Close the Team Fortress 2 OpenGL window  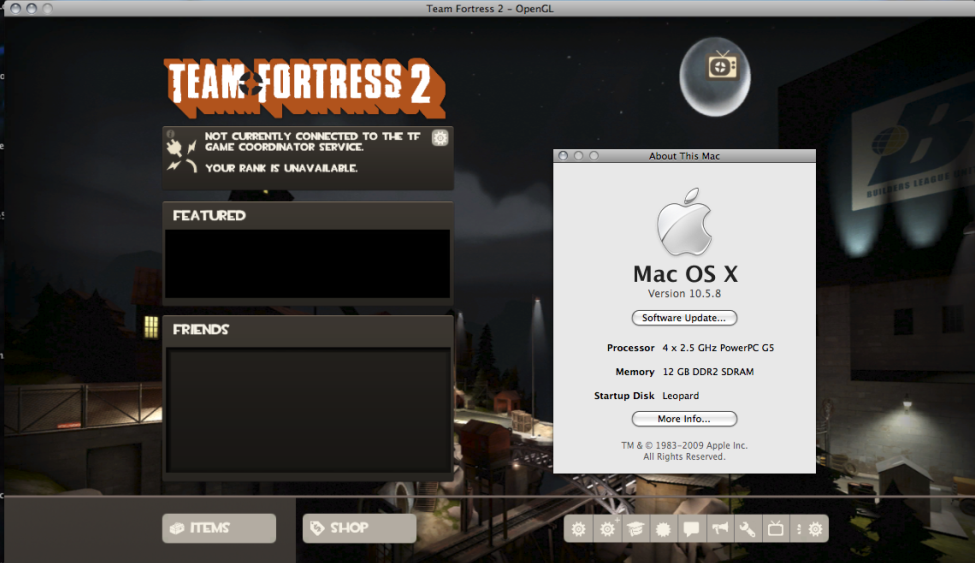tap(16, 8)
